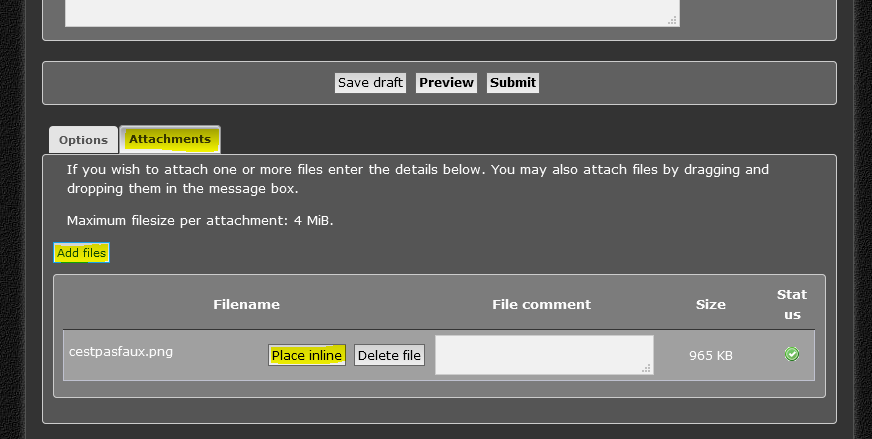Screen dimensions: 872x439
Task: Click the file comment box resize handle
Action: [647, 369]
